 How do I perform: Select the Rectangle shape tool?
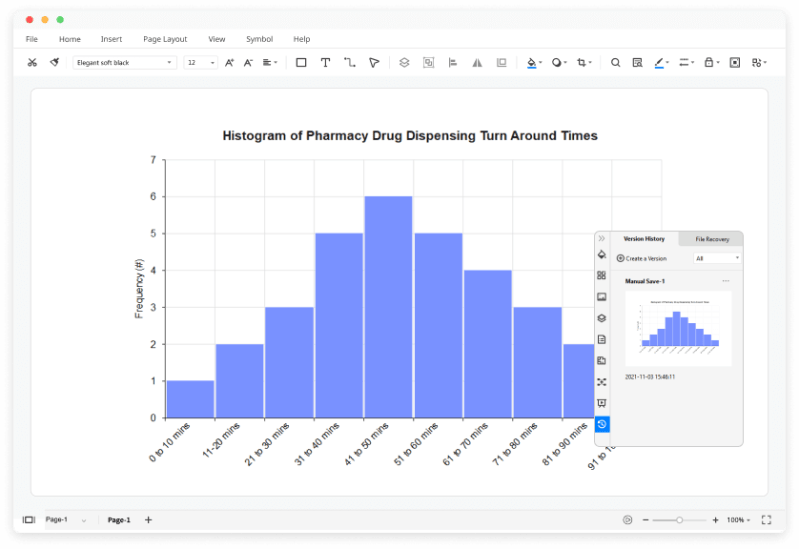[x=301, y=62]
